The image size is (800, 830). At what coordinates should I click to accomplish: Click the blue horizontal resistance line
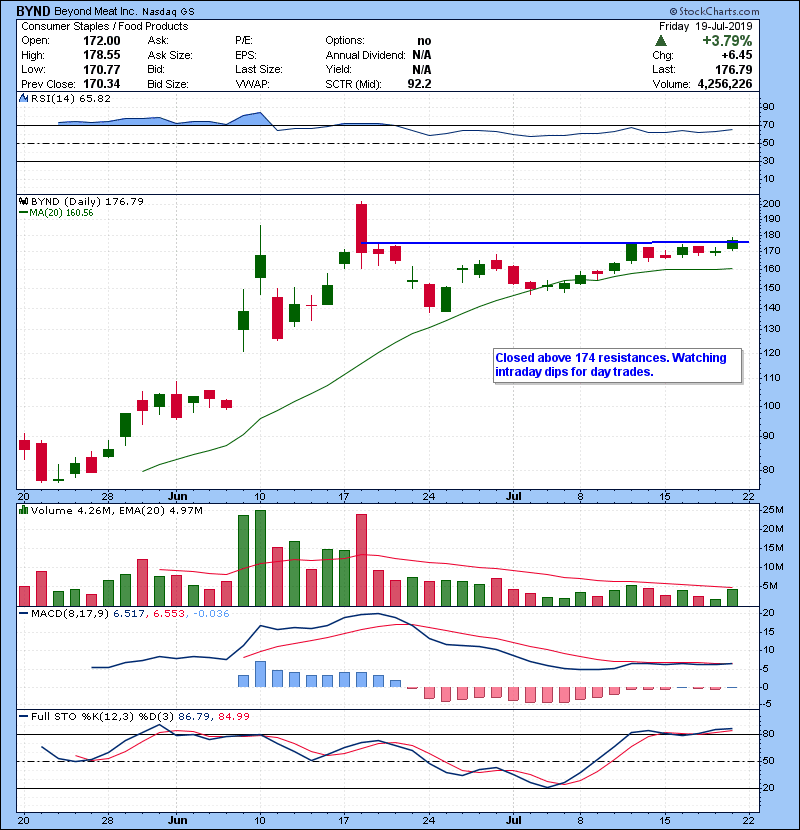[x=555, y=242]
